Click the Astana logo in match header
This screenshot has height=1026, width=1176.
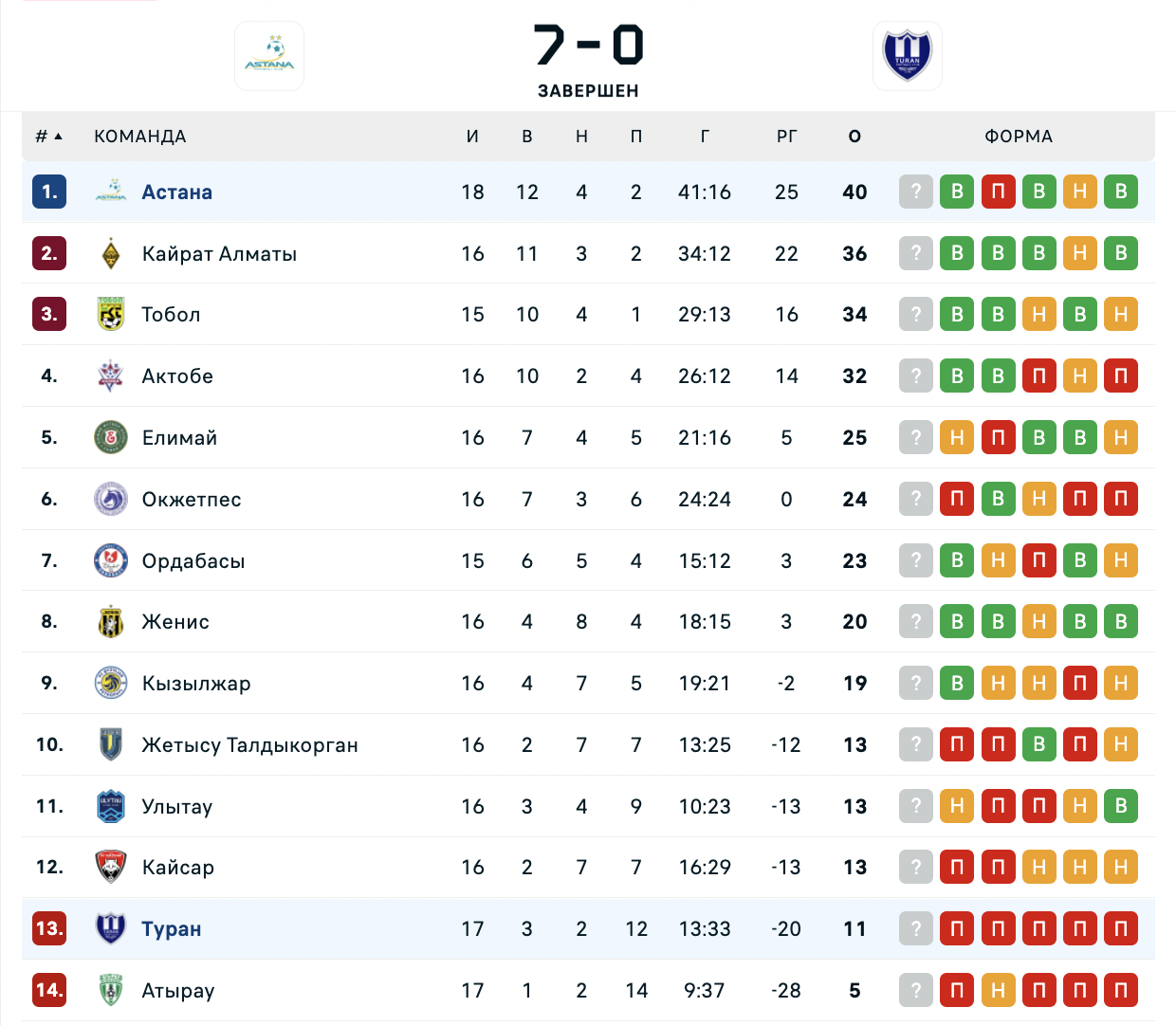coord(269,56)
